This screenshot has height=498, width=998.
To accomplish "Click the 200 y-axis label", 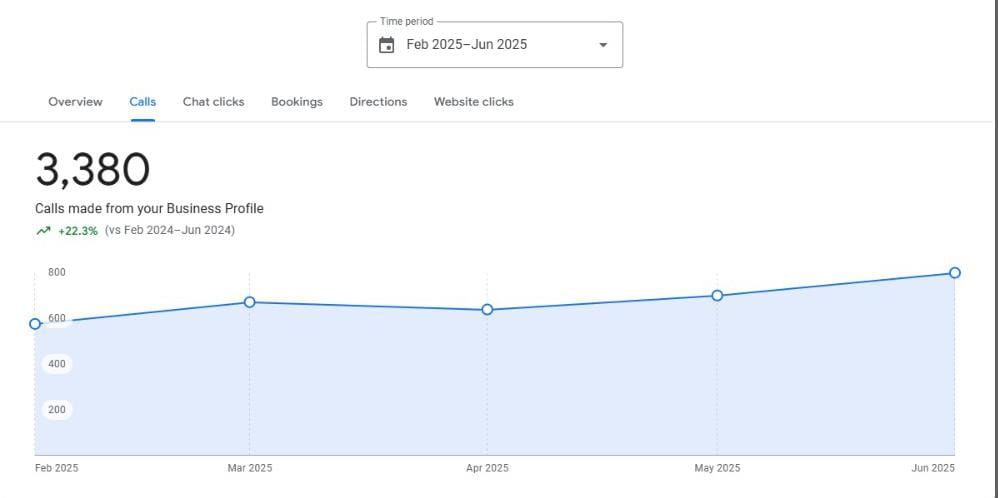I will (x=56, y=410).
